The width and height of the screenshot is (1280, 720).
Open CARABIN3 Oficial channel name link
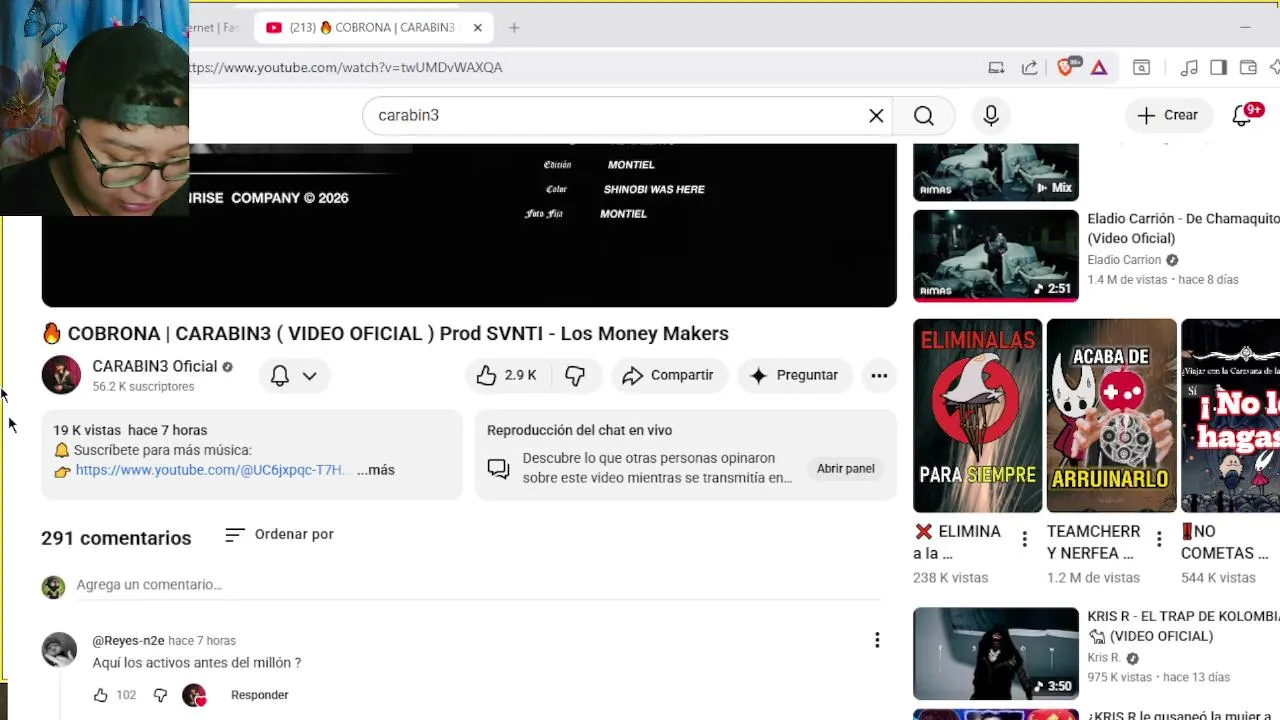[155, 366]
